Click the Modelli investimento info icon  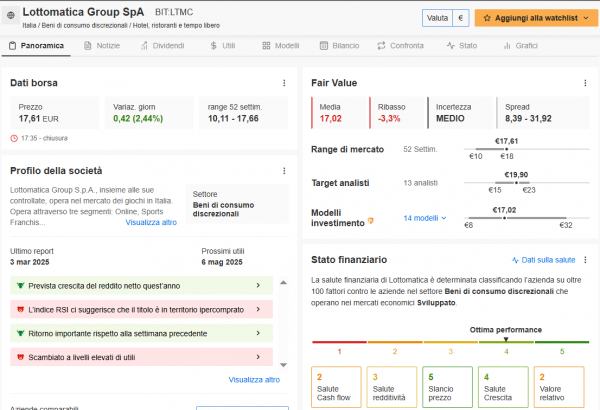370,221
